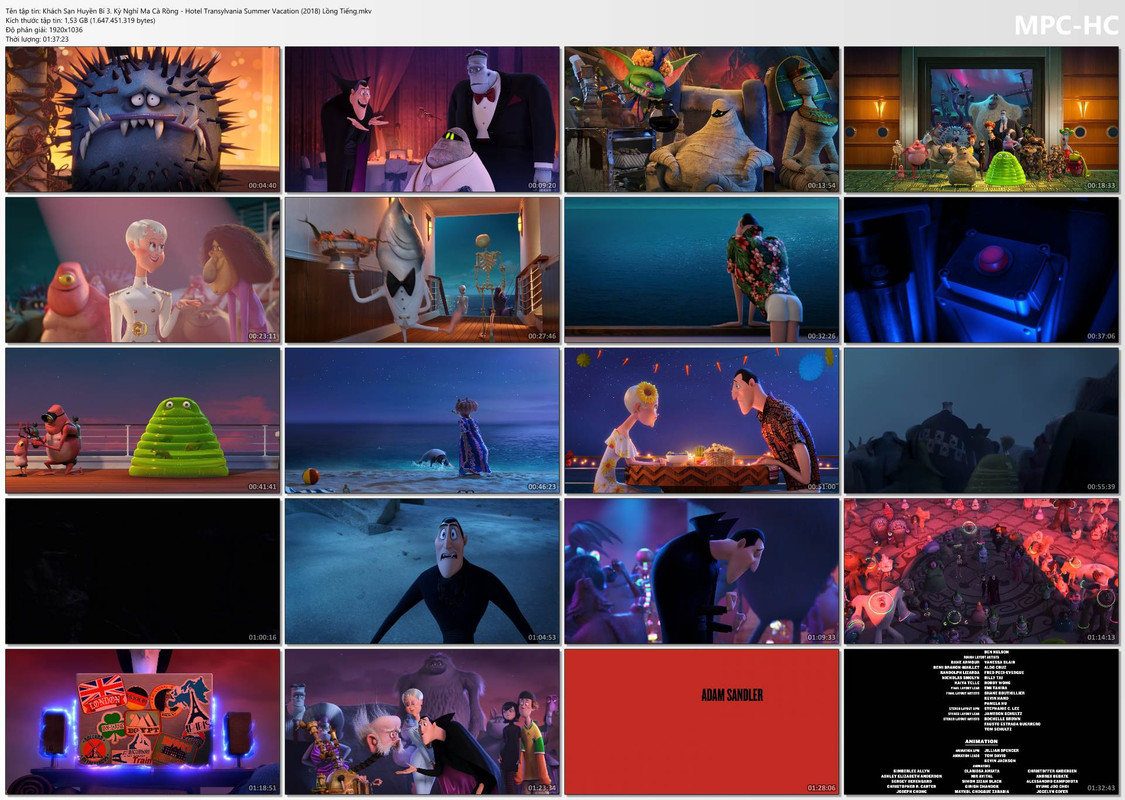Viewport: 1125px width, 800px height.
Task: Select the mummy thumbnail at 00:13:54
Action: click(x=702, y=119)
